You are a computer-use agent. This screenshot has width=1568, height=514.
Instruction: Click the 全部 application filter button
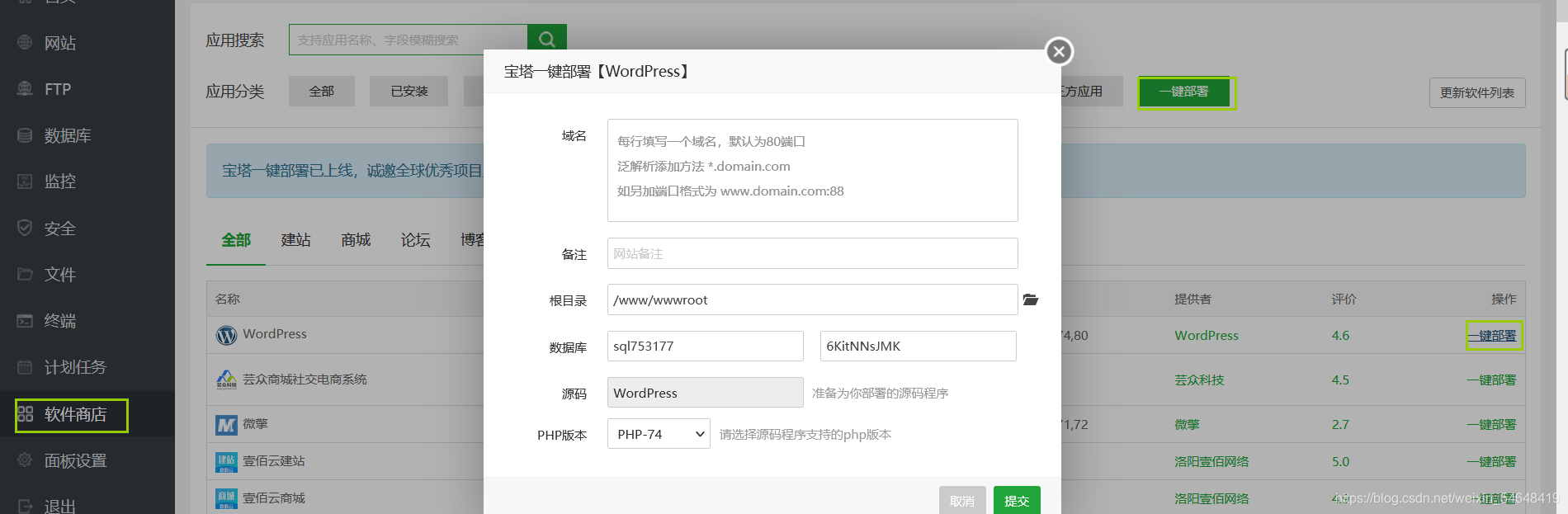click(x=322, y=92)
